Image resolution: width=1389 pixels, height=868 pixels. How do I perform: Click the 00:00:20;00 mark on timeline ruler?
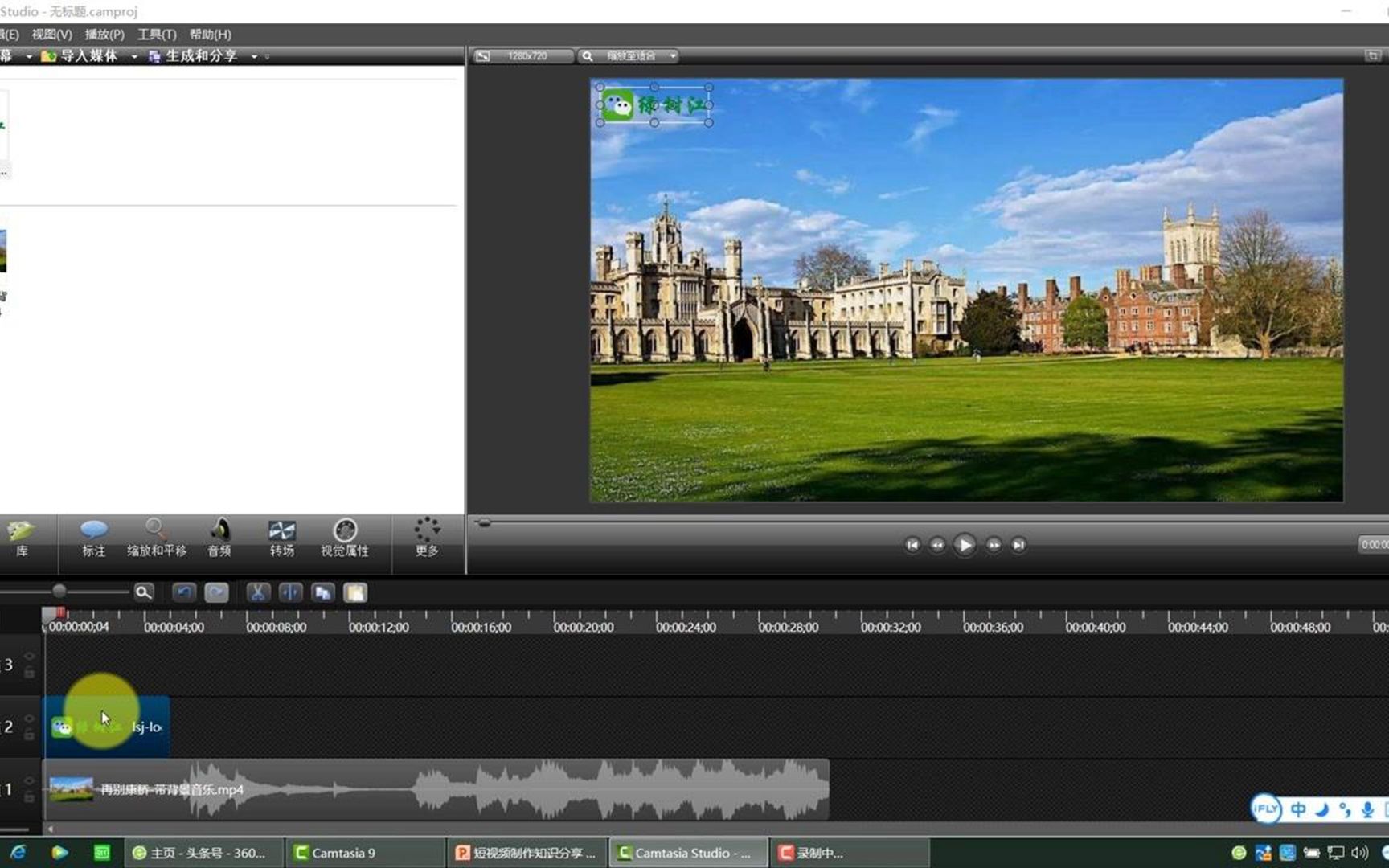583,627
